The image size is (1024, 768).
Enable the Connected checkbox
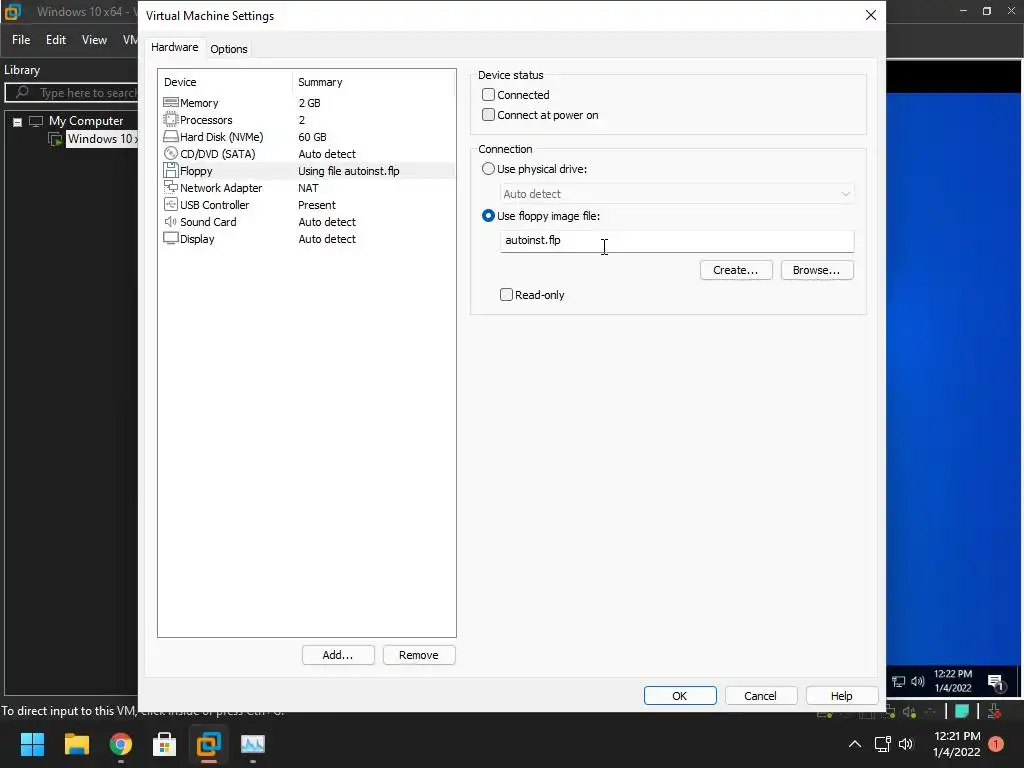pyautogui.click(x=488, y=95)
